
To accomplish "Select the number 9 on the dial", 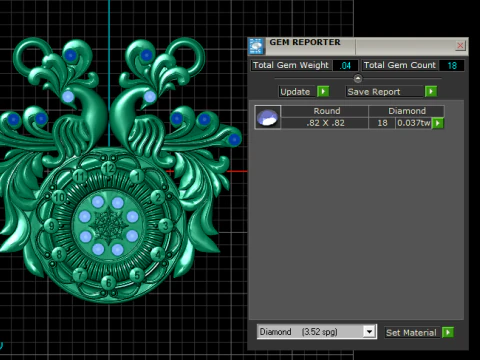I will coord(52,226).
